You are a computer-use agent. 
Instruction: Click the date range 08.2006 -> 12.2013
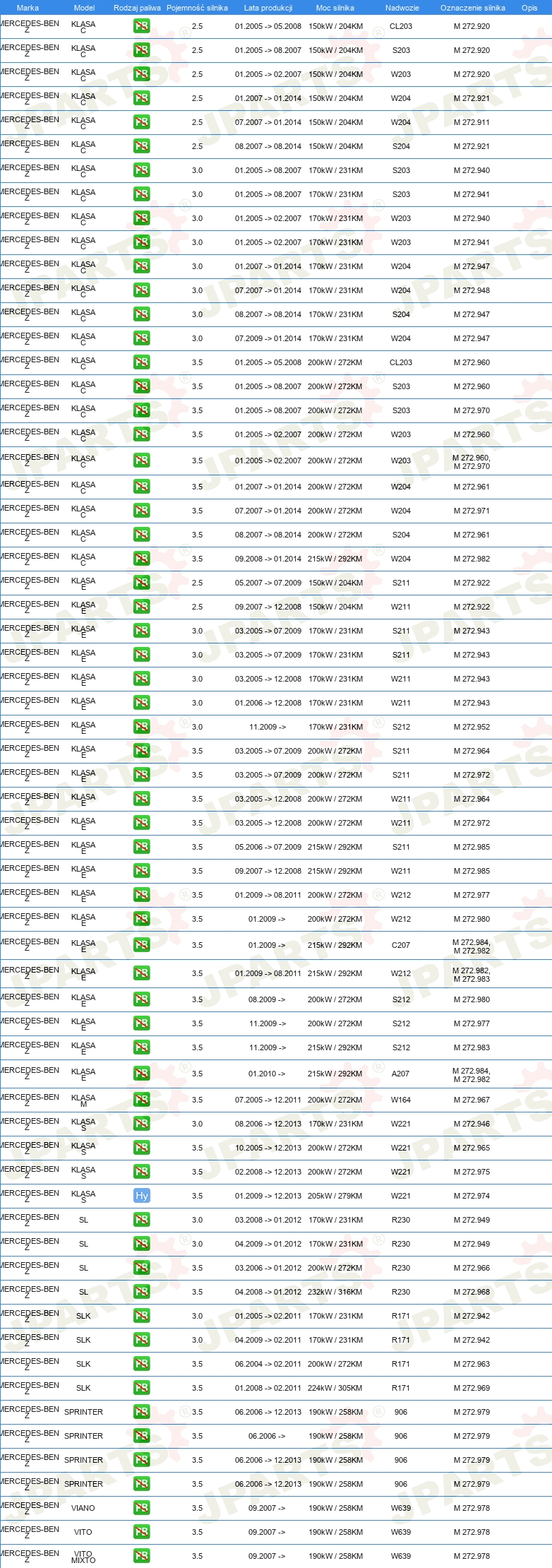268,1124
